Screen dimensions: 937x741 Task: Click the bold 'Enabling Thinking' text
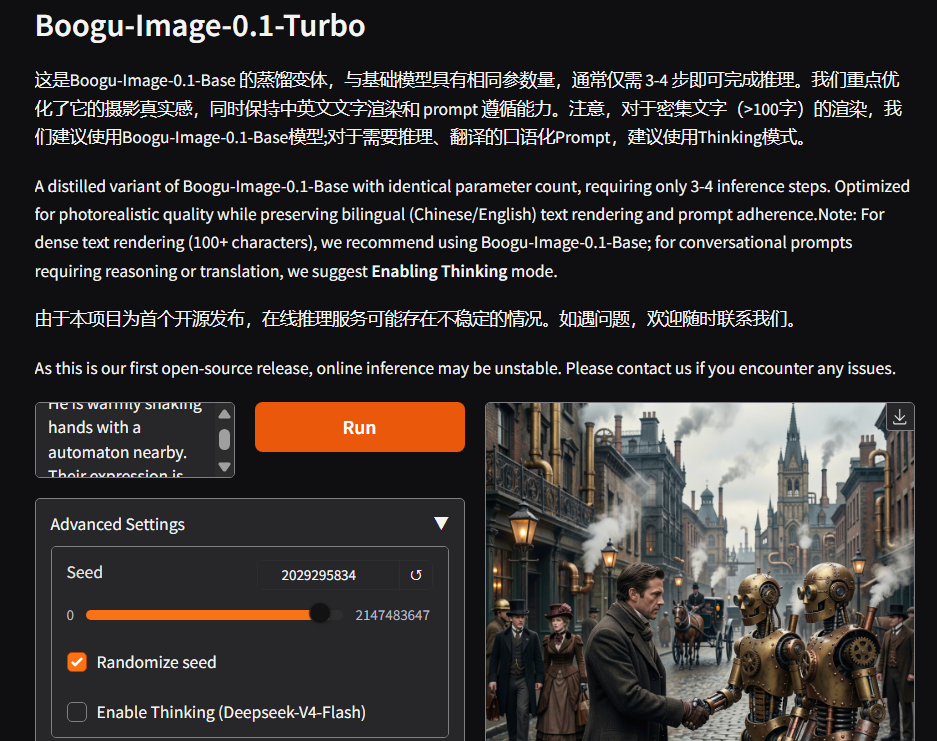[439, 271]
